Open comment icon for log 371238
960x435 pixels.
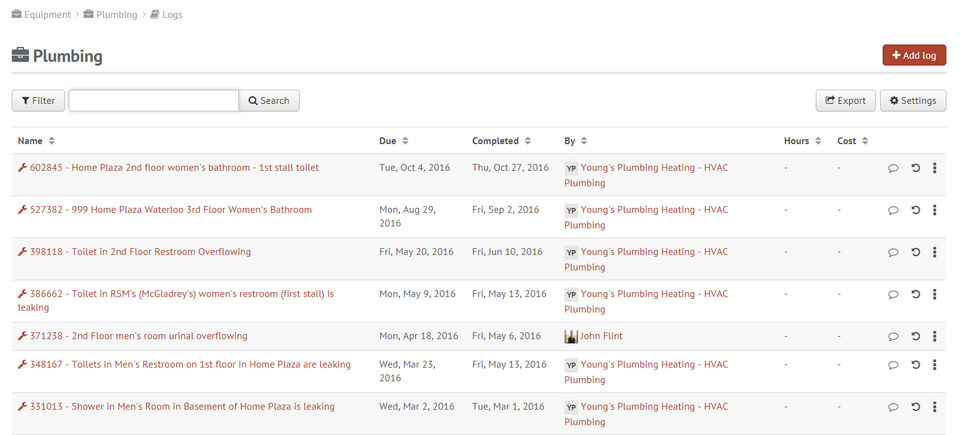(x=893, y=336)
